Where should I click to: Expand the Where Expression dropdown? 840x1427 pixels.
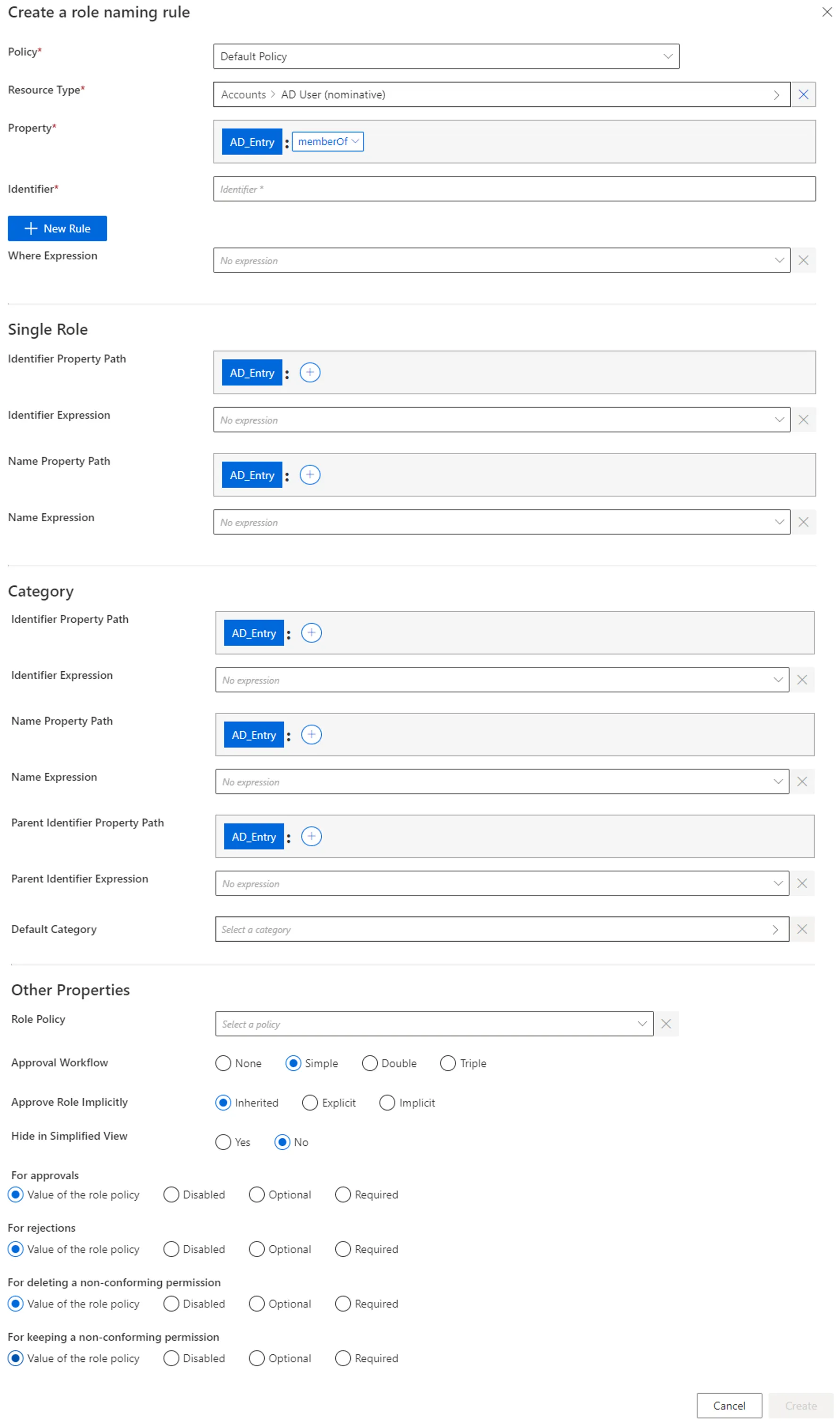coord(779,260)
